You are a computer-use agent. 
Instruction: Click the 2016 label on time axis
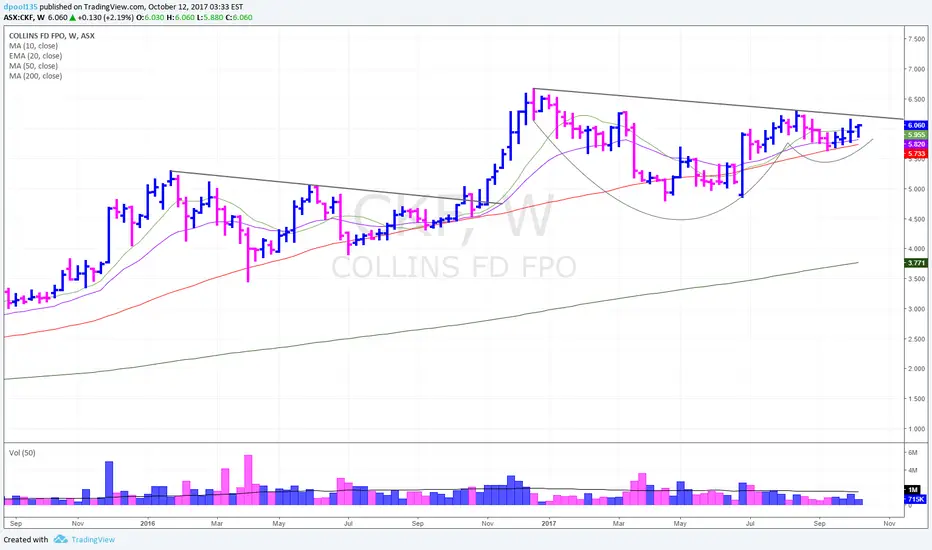pyautogui.click(x=147, y=524)
